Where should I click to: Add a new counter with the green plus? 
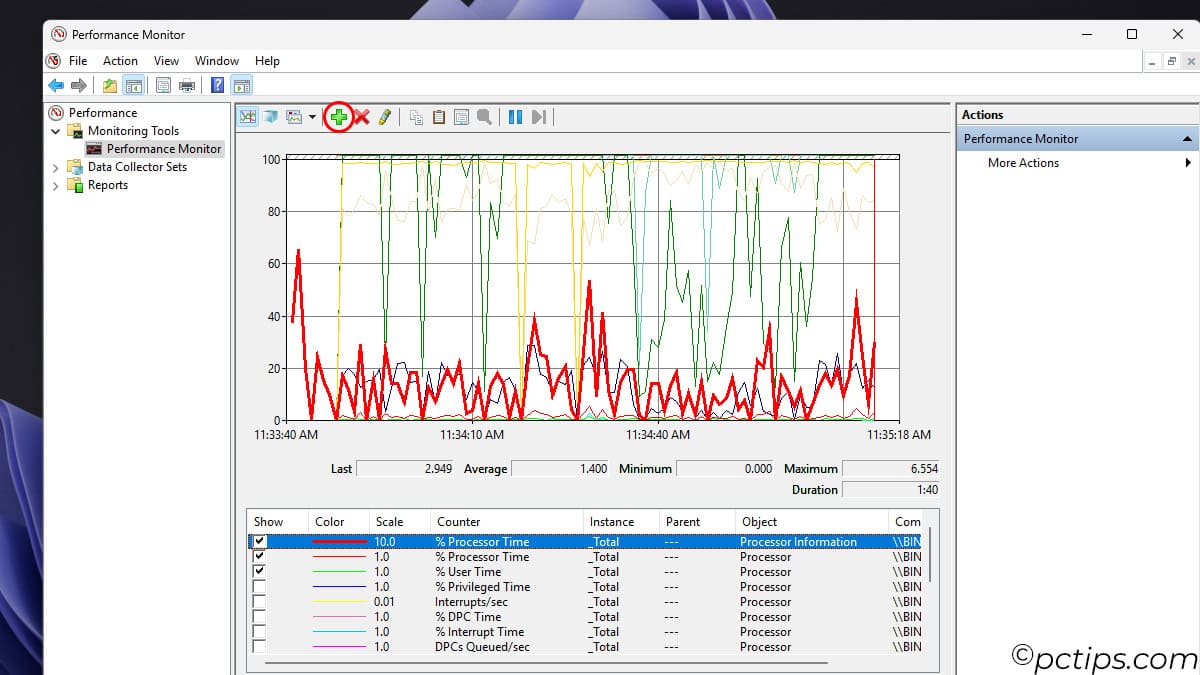(340, 117)
